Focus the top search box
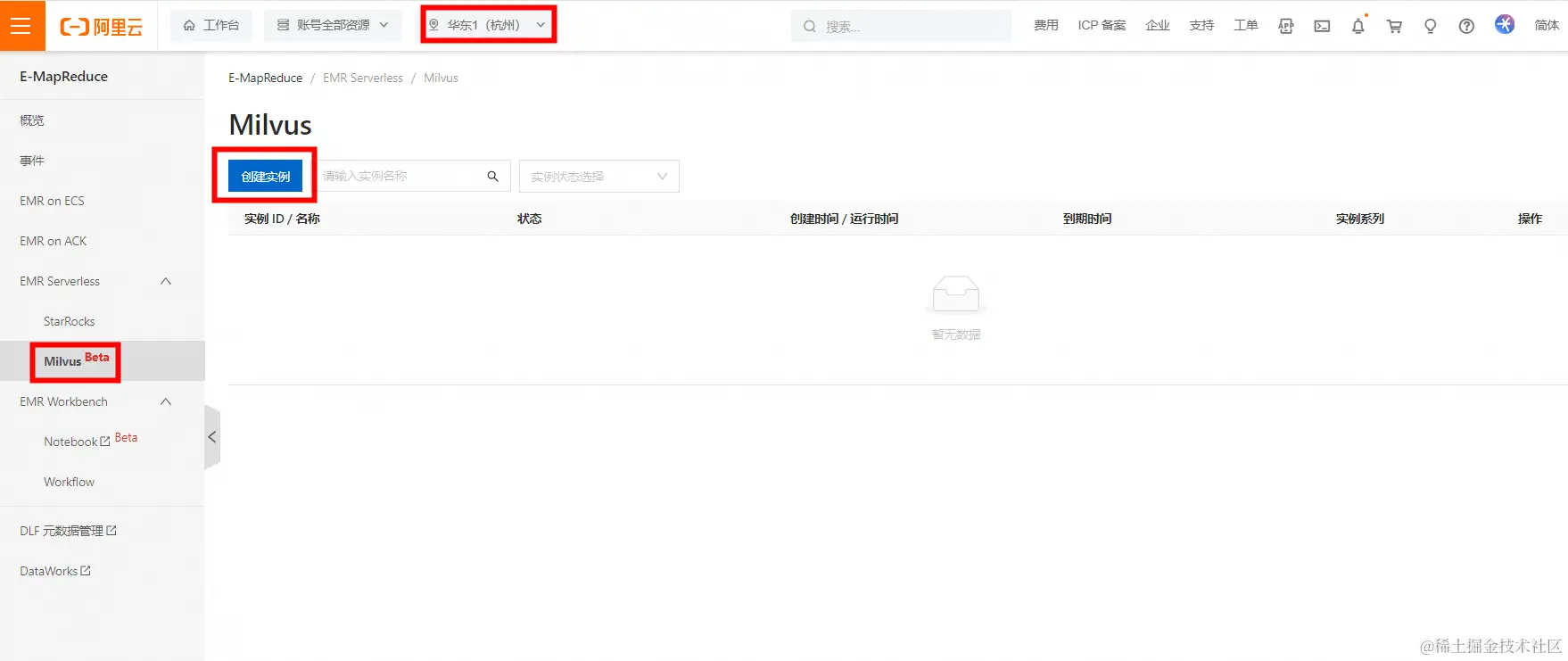This screenshot has width=1568, height=661. [x=901, y=26]
